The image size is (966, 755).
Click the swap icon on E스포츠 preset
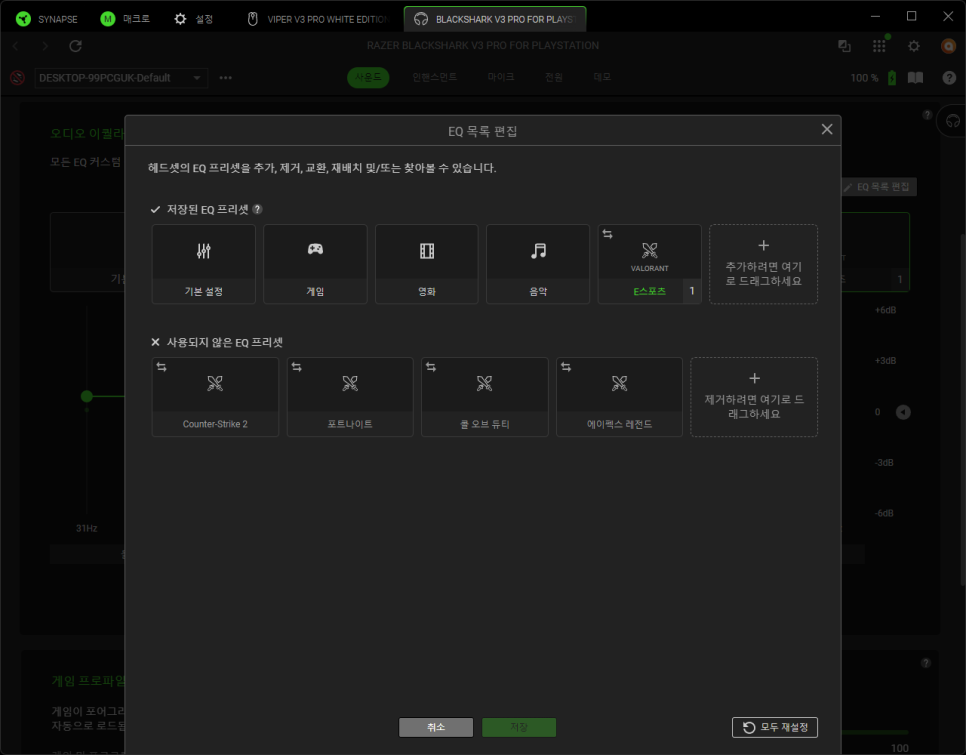tap(607, 234)
